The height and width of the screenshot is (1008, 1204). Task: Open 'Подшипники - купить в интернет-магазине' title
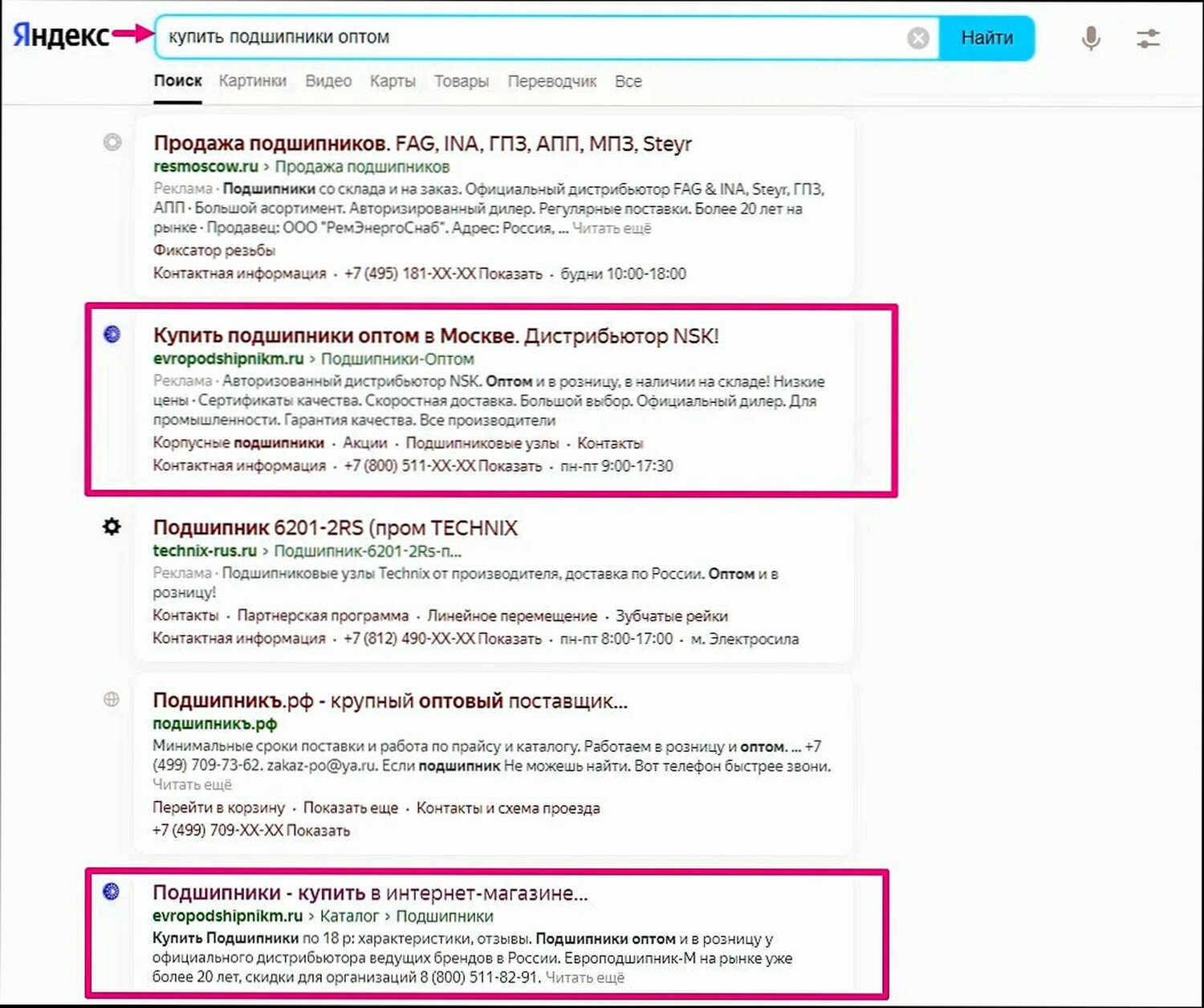(370, 893)
